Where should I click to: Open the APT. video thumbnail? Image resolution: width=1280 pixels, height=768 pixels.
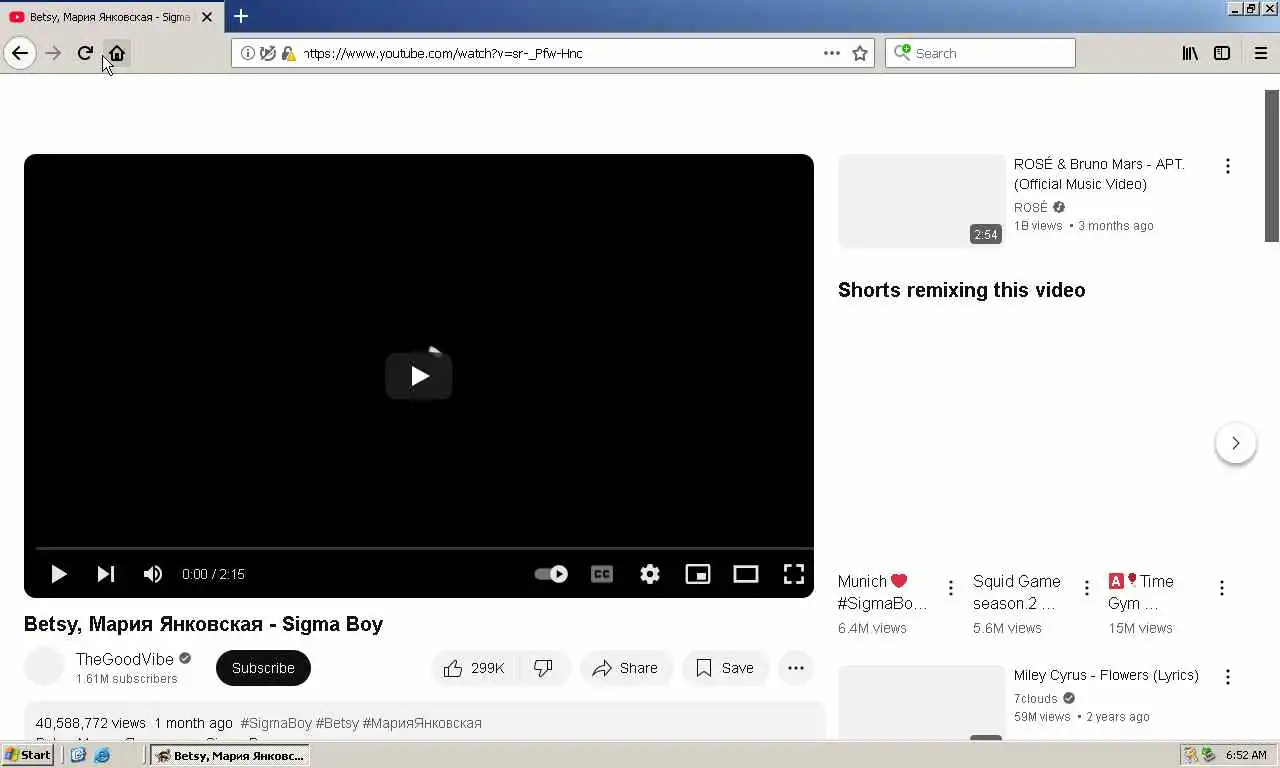click(x=922, y=201)
